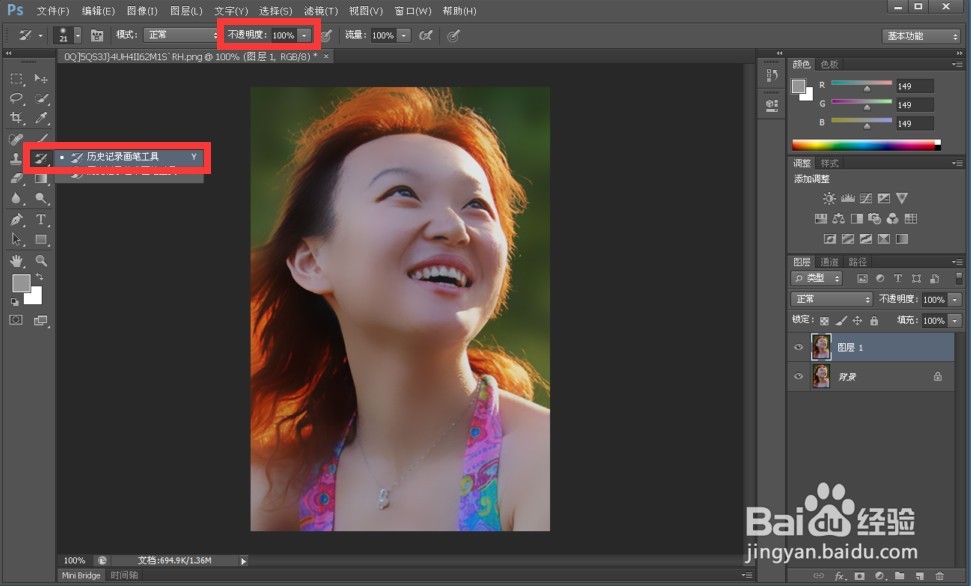Select the Path Selection tool

[16, 239]
